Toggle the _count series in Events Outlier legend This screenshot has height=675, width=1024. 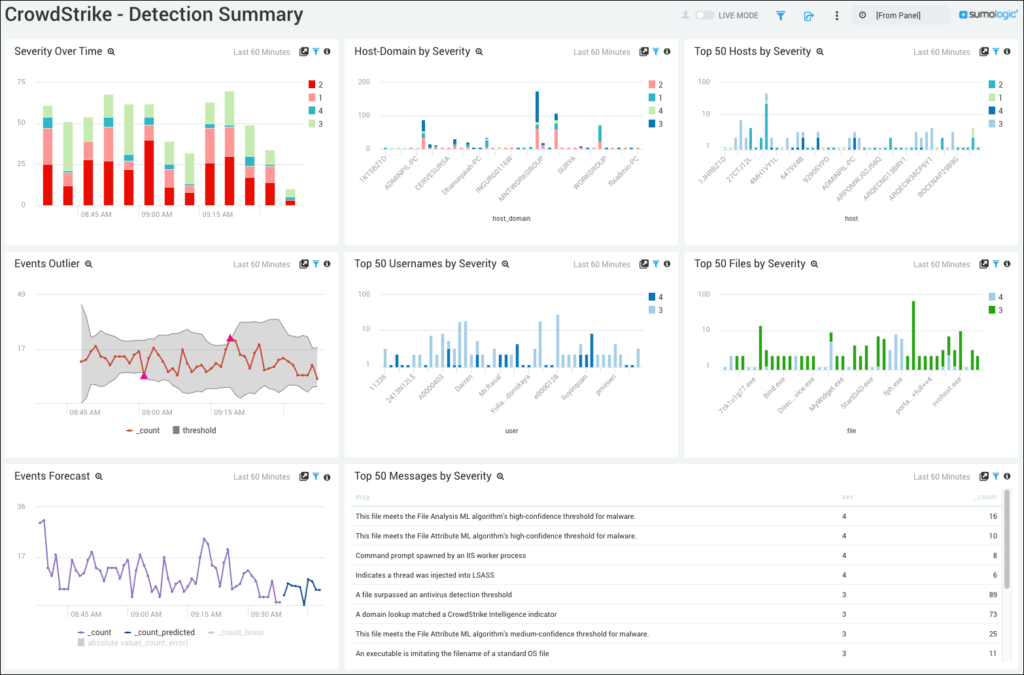pyautogui.click(x=143, y=430)
